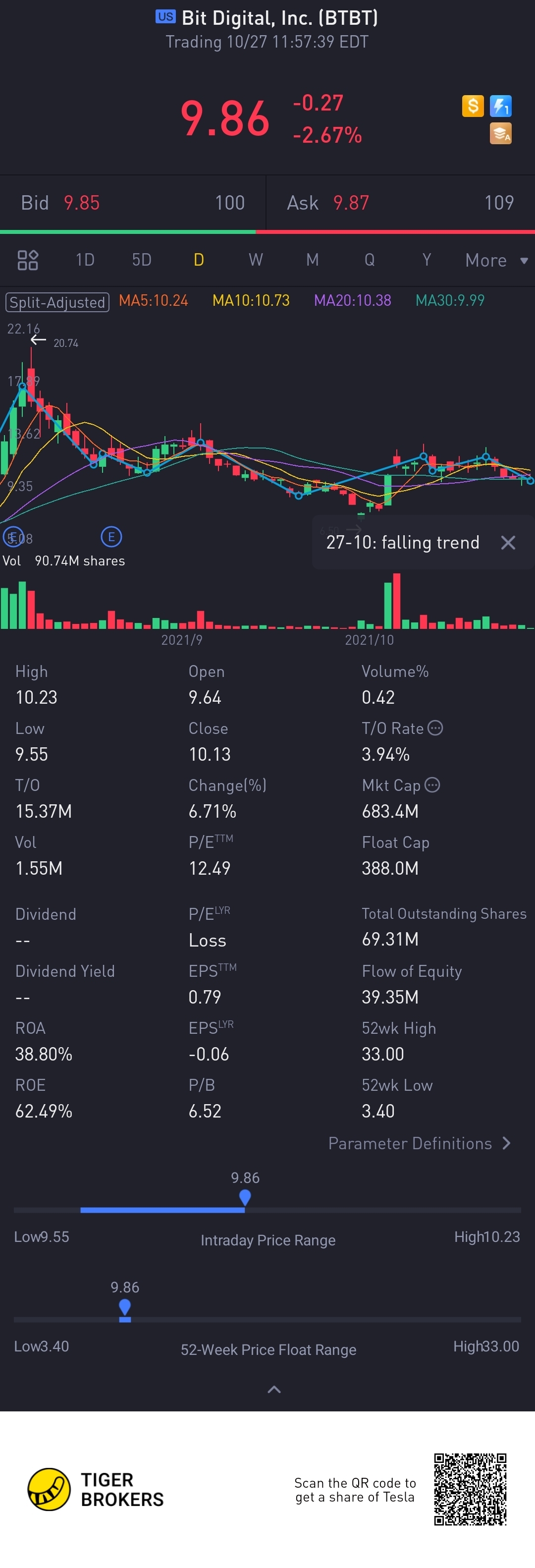Viewport: 535px width, 1568px height.
Task: Tap the Bit Digital, Inc. (BTBT) title
Action: (280, 18)
